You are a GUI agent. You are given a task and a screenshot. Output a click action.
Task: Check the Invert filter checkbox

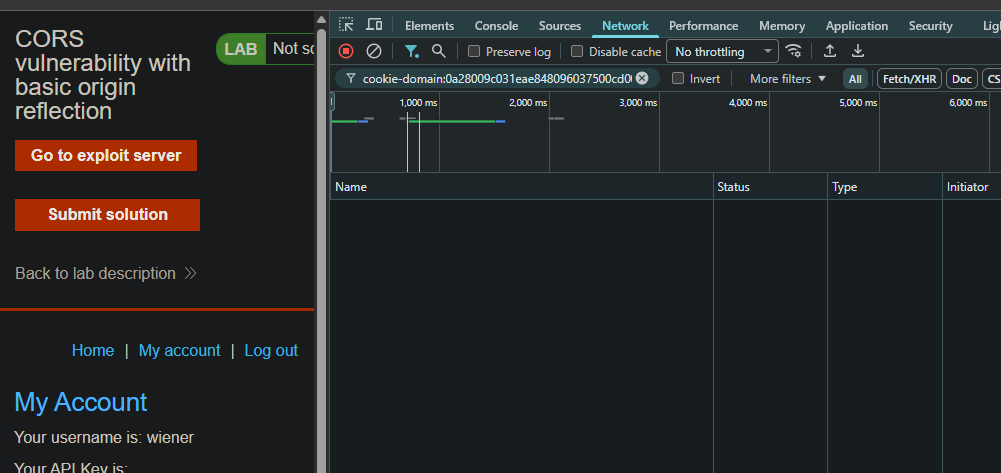pos(678,78)
